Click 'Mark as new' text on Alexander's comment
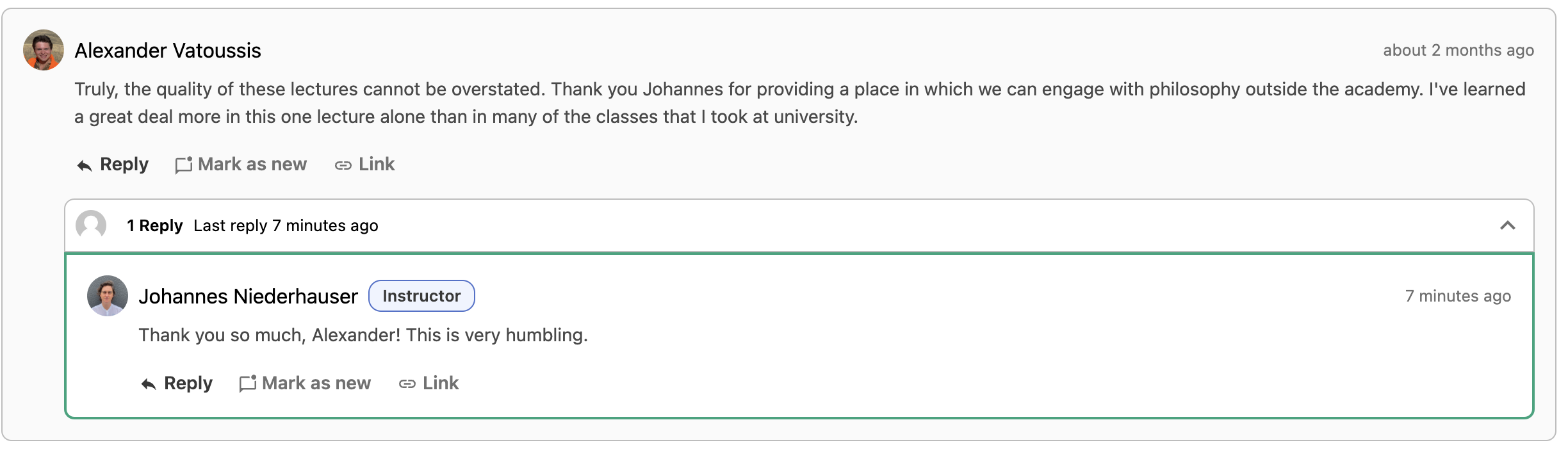1568x461 pixels. point(252,165)
